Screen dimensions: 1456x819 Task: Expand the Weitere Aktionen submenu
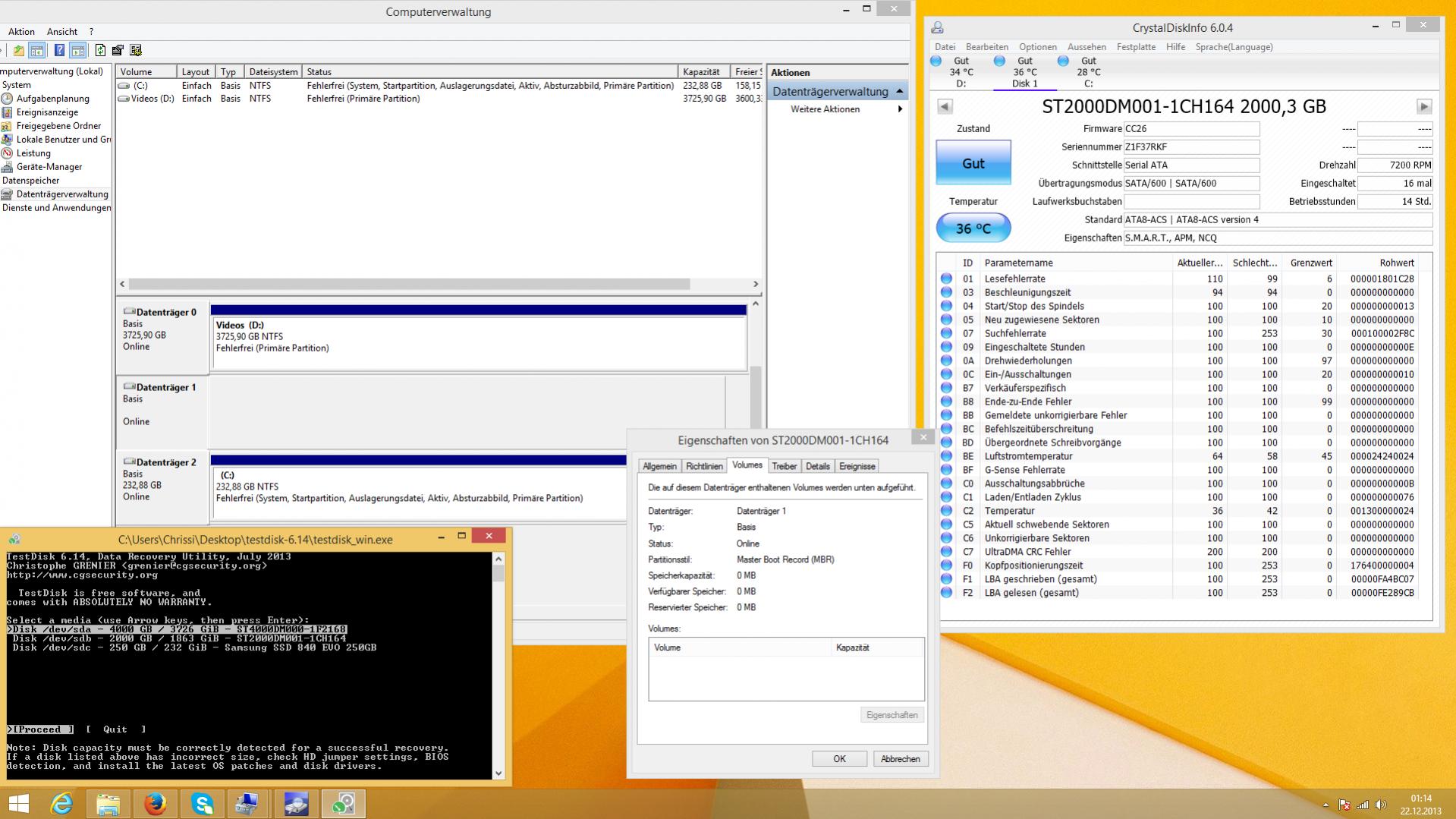click(900, 109)
